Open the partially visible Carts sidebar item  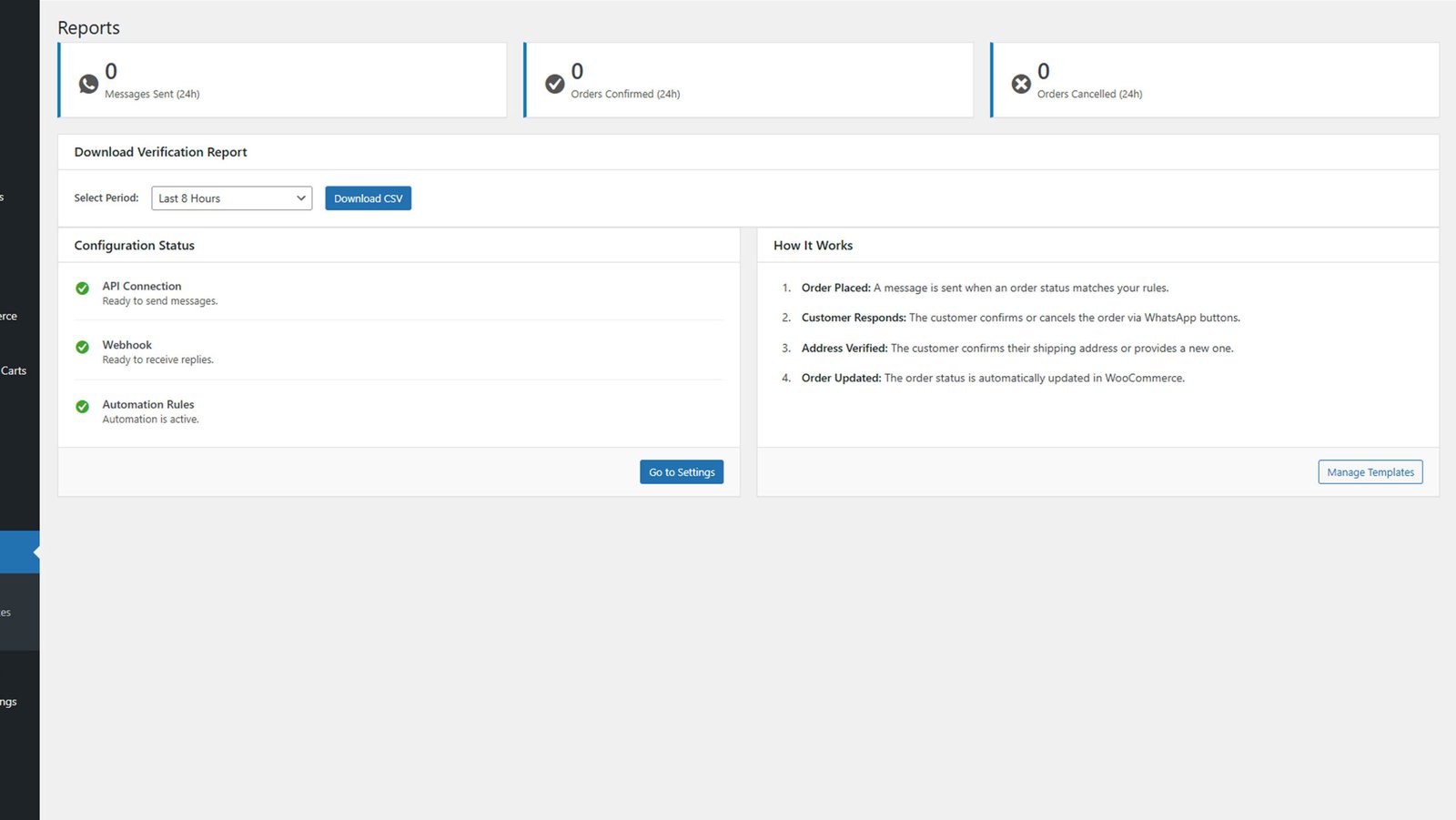click(x=14, y=370)
